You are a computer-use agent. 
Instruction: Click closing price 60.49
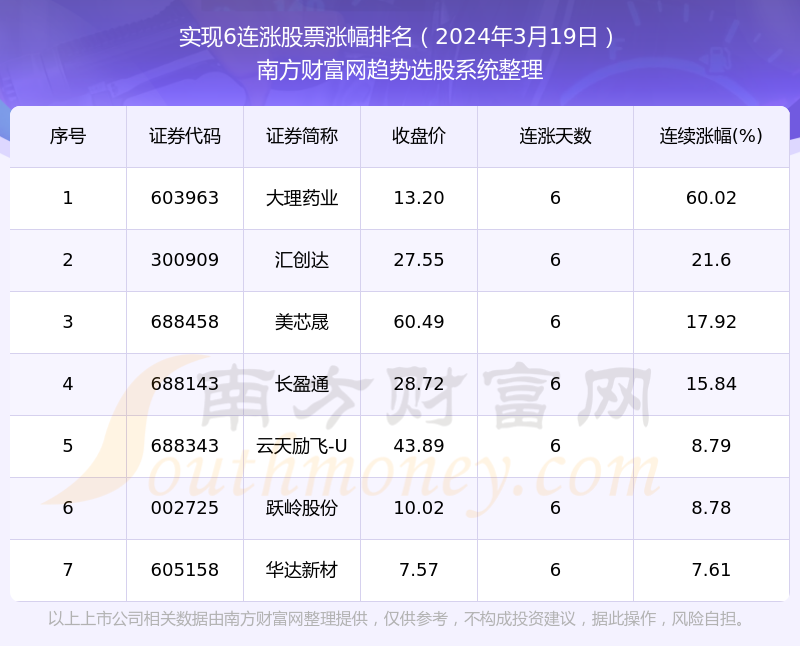click(x=419, y=322)
